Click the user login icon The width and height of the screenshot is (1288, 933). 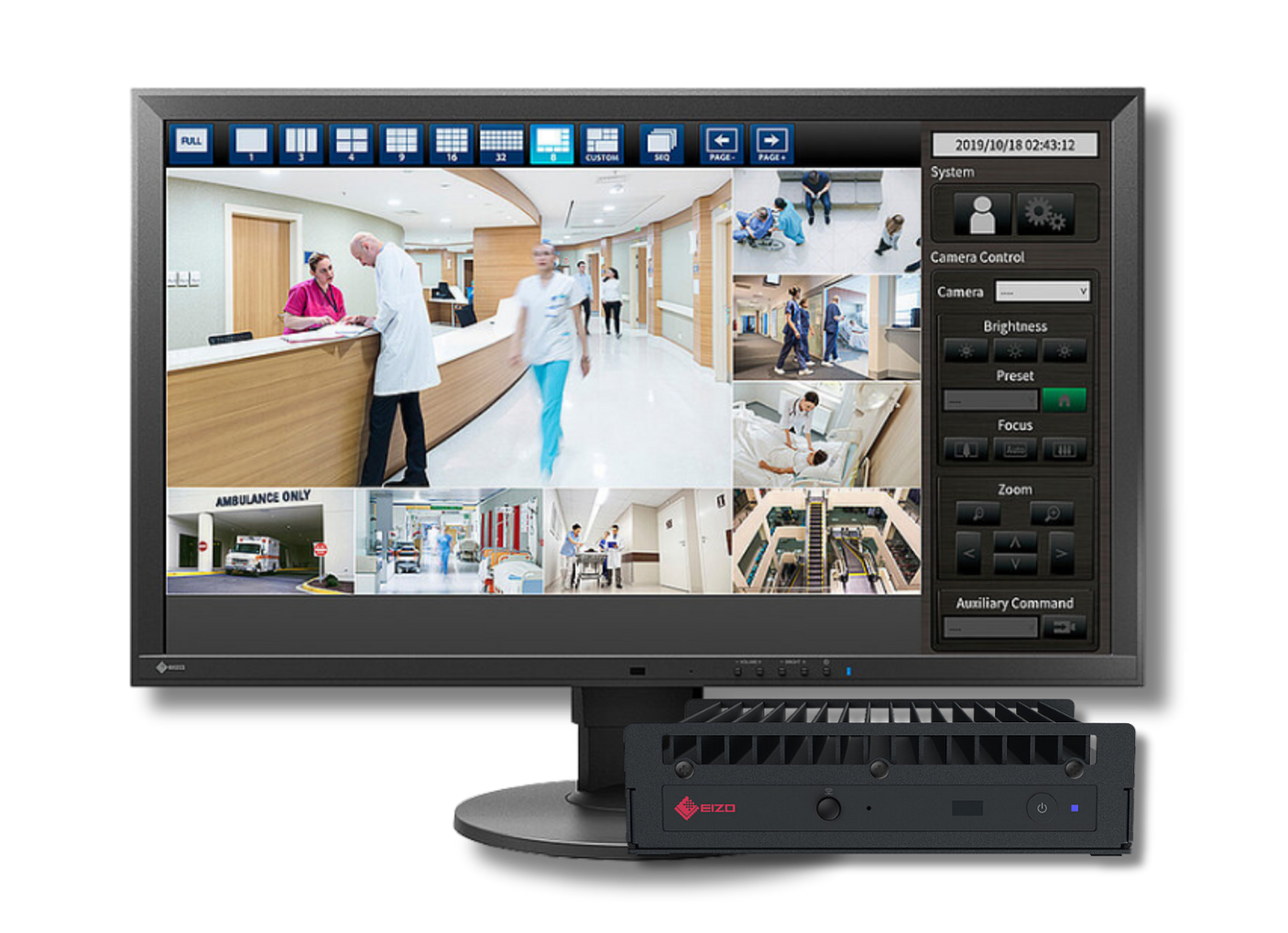pos(982,214)
